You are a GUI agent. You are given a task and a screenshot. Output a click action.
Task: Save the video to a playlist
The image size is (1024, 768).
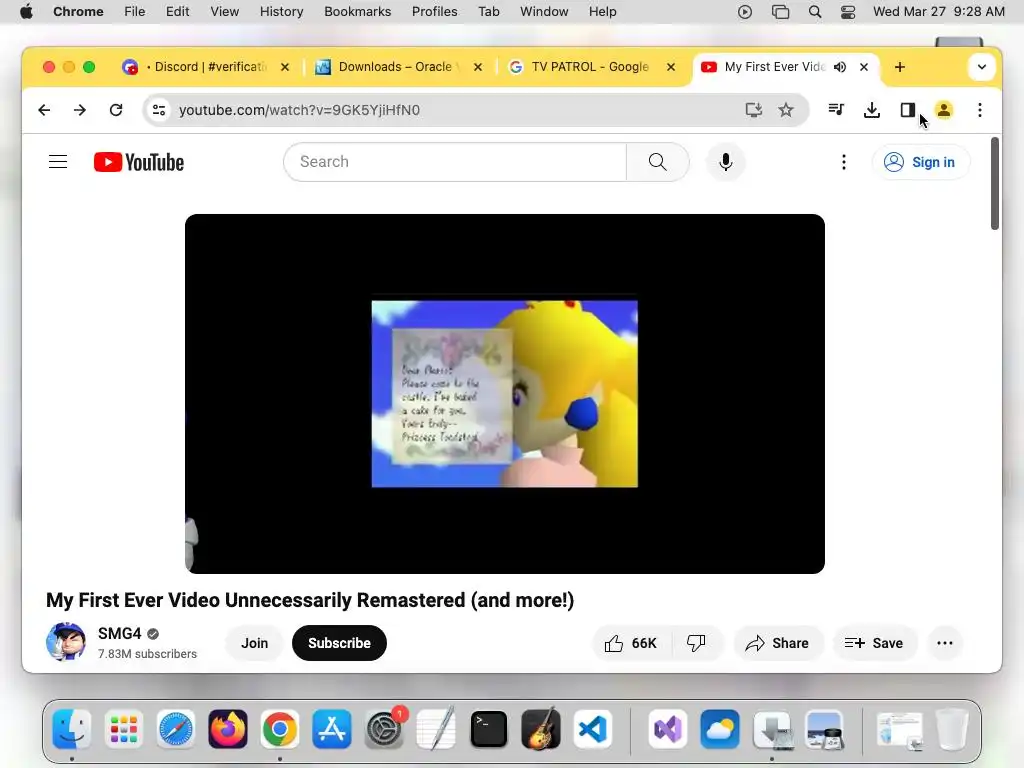coord(874,643)
